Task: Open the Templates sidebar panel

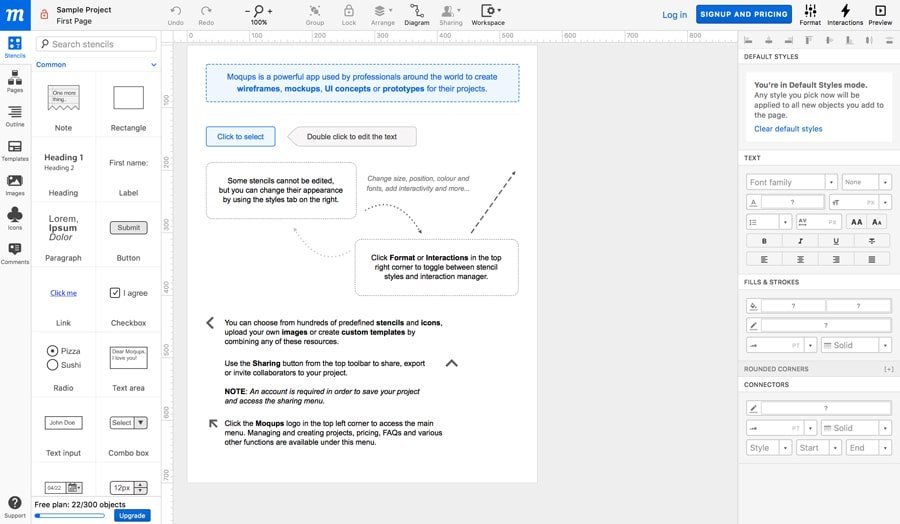Action: tap(15, 150)
